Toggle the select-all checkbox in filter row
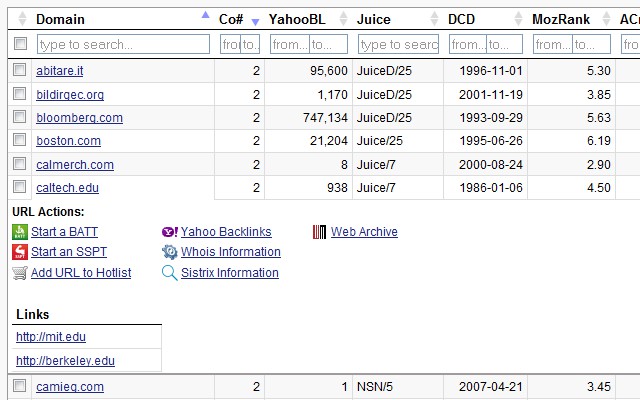This screenshot has width=640, height=400. [x=20, y=43]
